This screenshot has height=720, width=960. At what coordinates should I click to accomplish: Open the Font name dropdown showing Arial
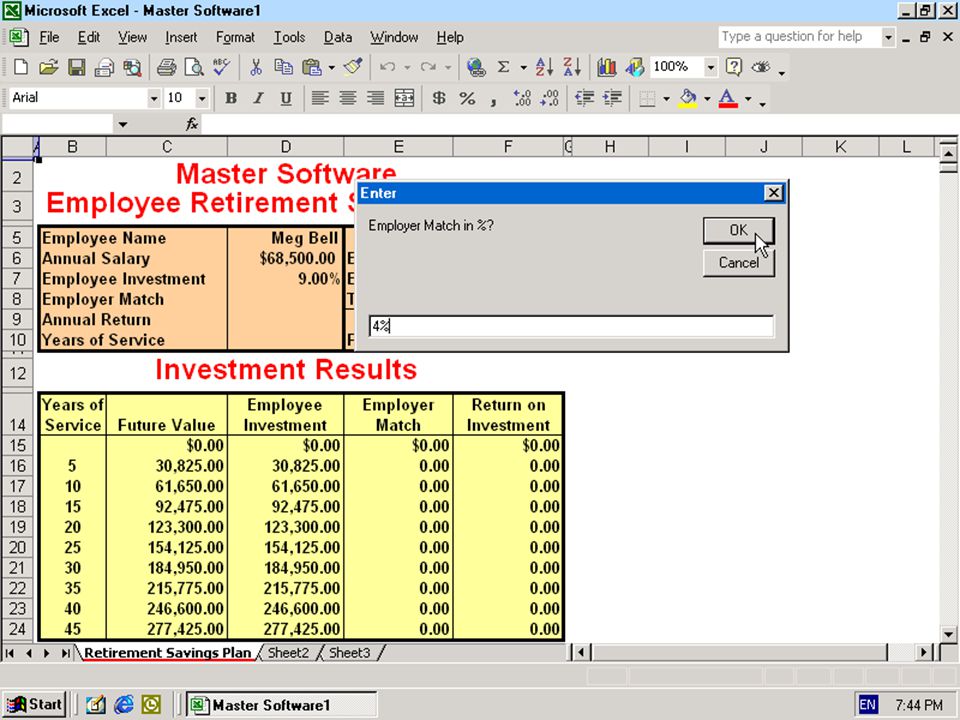click(x=154, y=98)
